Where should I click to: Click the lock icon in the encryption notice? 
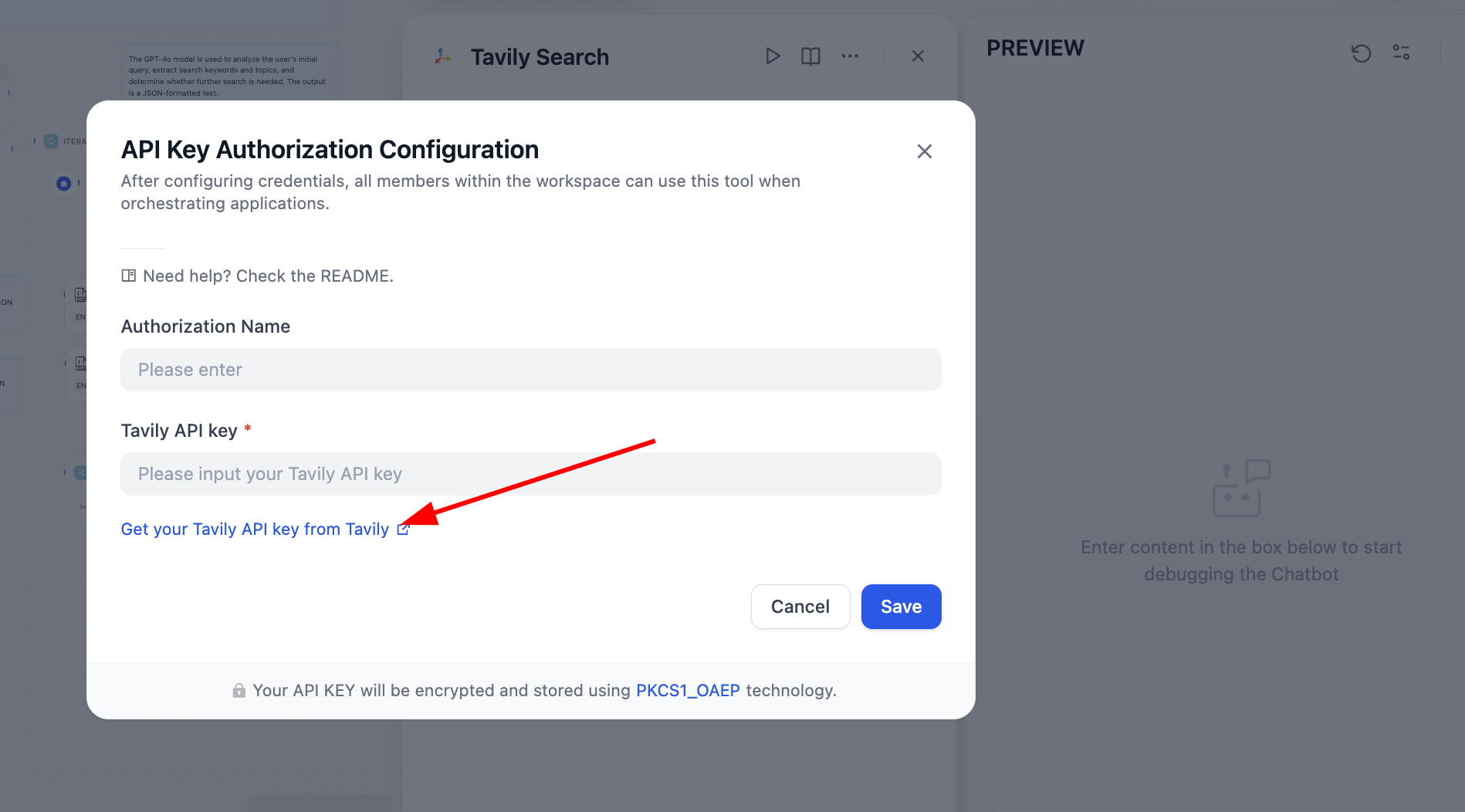tap(239, 691)
